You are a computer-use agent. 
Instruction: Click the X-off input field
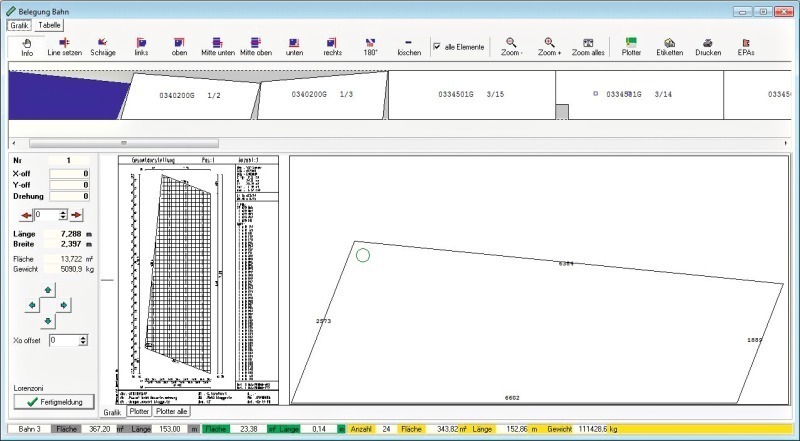tap(69, 174)
